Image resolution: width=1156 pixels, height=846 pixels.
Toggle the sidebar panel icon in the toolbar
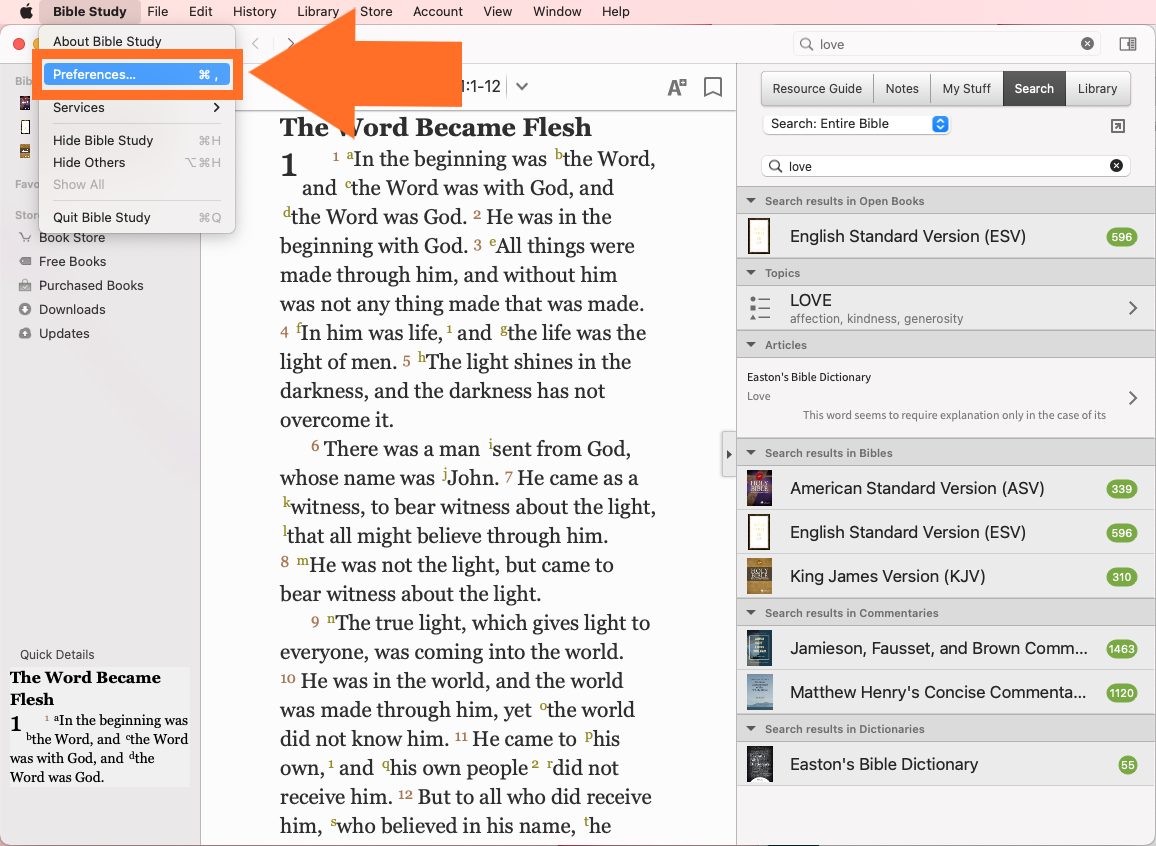tap(1127, 44)
